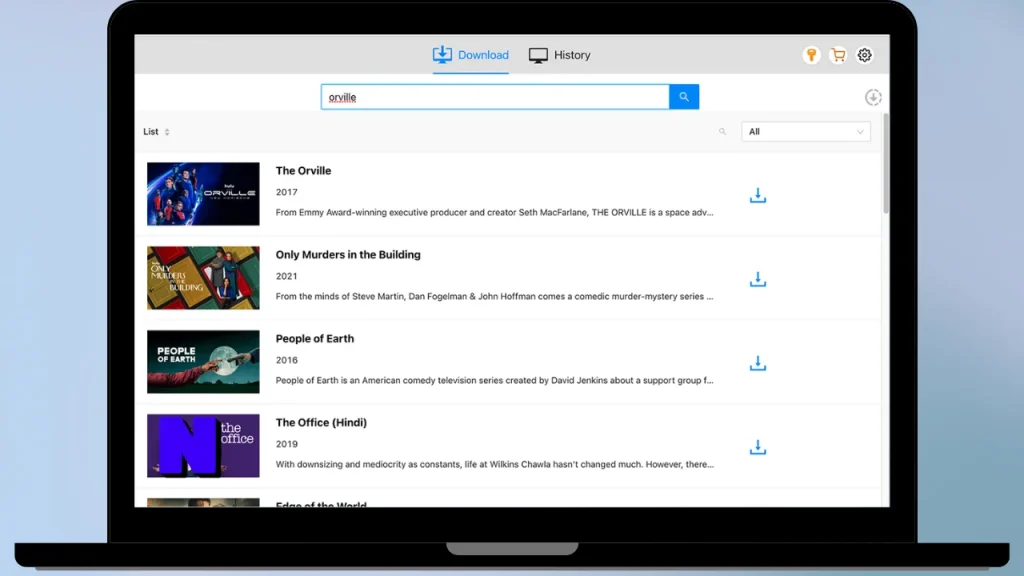Select Only Murders in the Building title
Image resolution: width=1024 pixels, height=576 pixels.
click(x=348, y=255)
